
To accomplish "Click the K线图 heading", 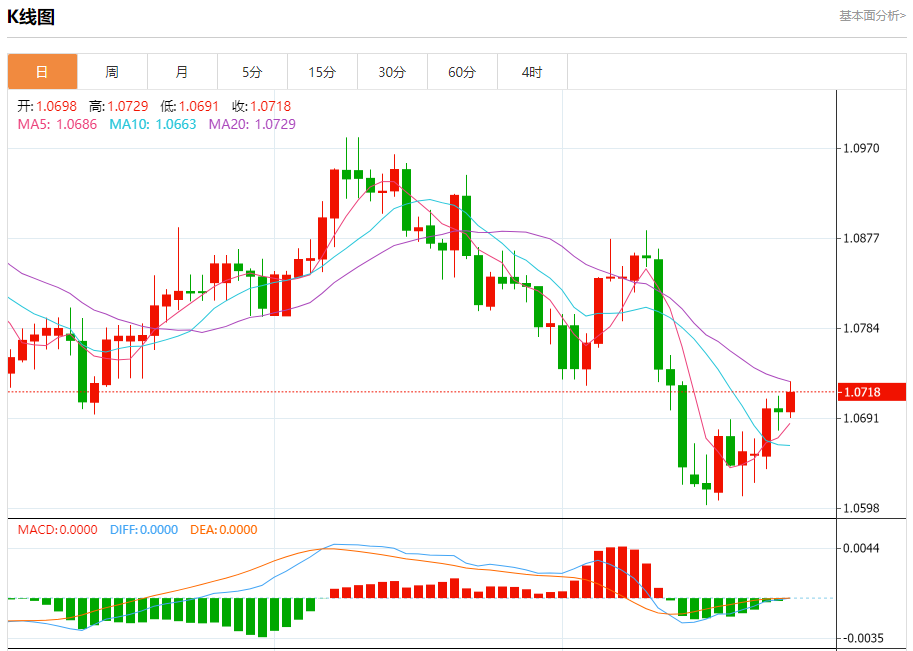I will 31,17.
